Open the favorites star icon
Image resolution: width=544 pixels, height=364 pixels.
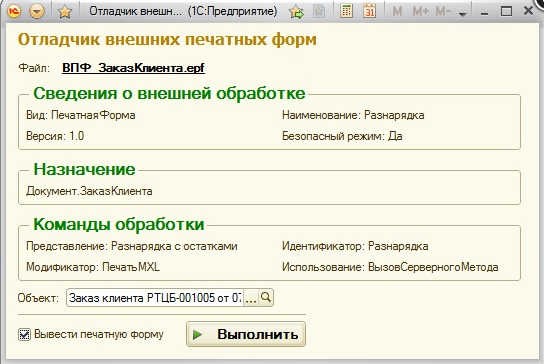pyautogui.click(x=65, y=12)
